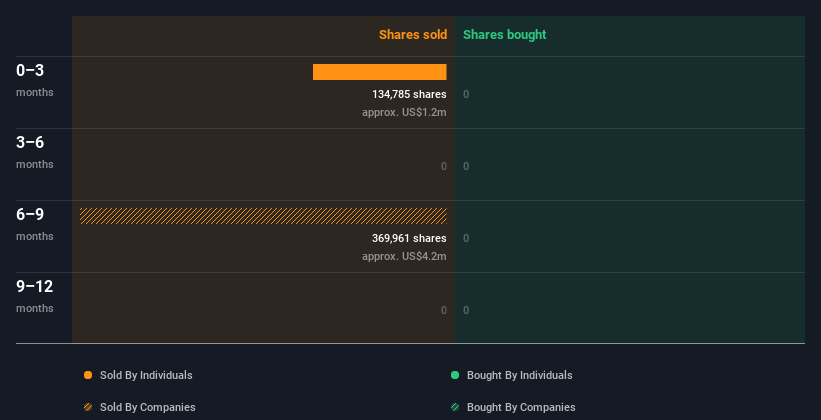Click the solid orange 0–3 months sold bar

click(x=380, y=72)
